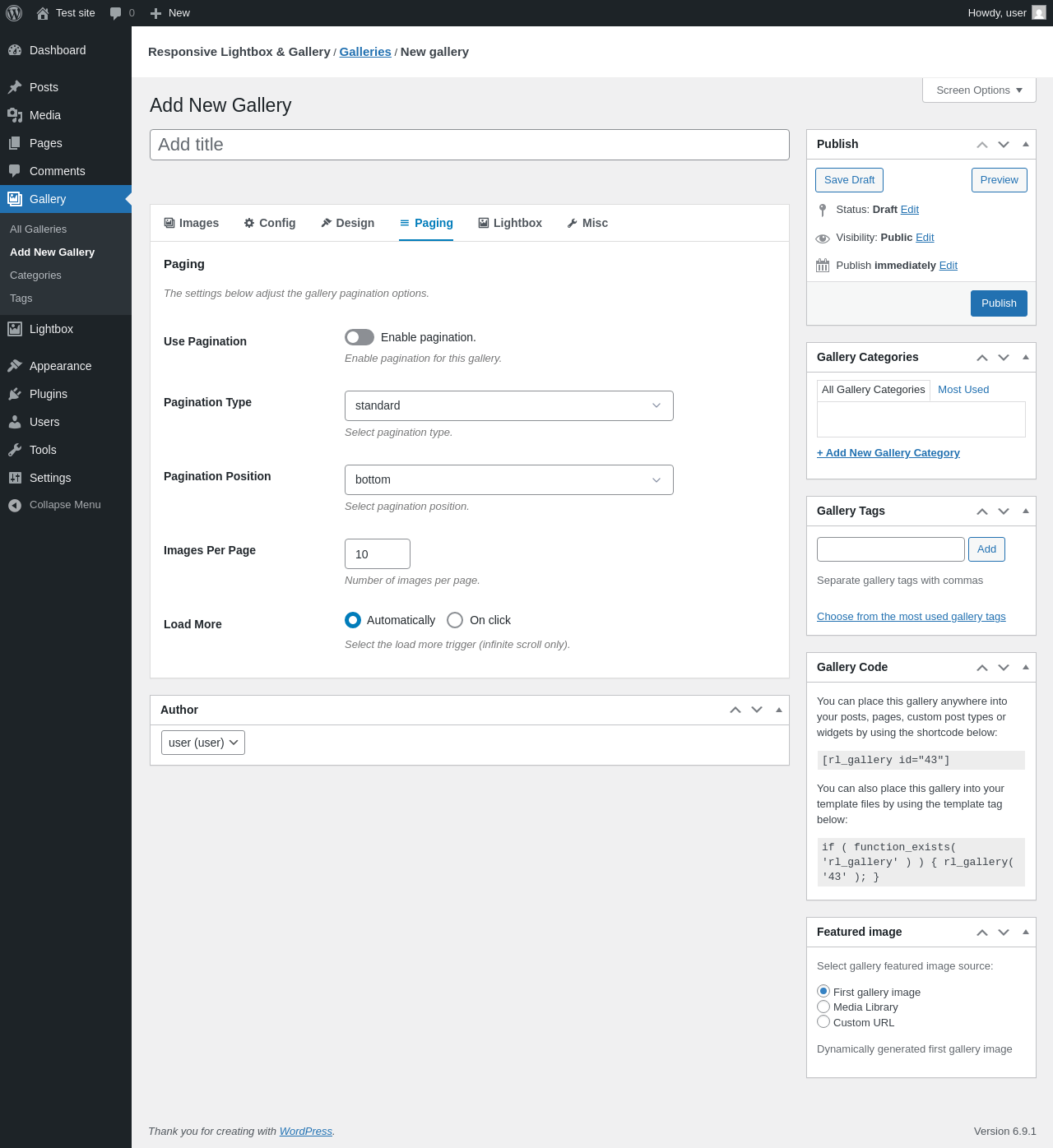Switch to the Design tab
1053x1148 pixels.
347,223
